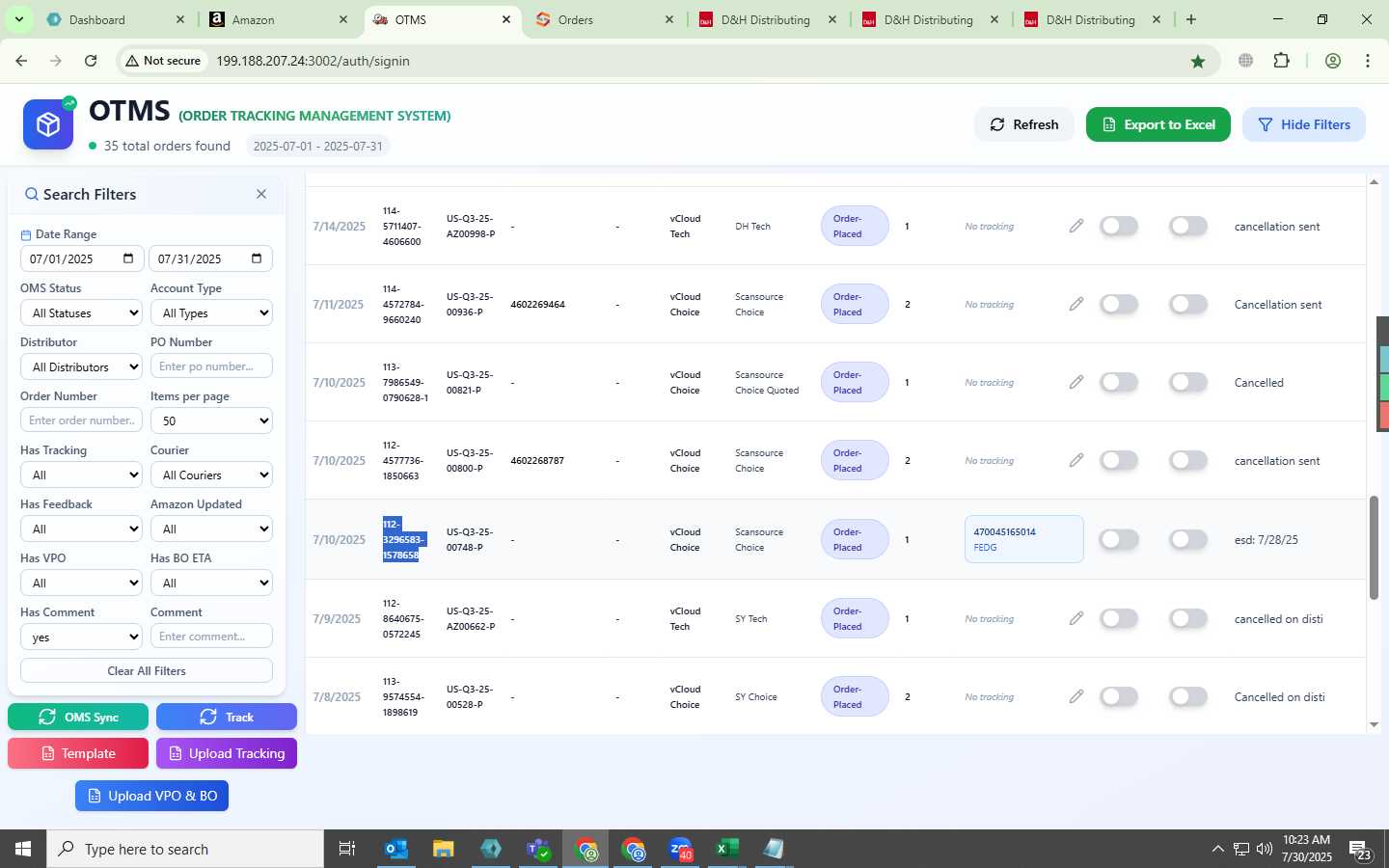Click the Upload Tracking button
Image resolution: width=1389 pixels, height=868 pixels.
tap(227, 753)
